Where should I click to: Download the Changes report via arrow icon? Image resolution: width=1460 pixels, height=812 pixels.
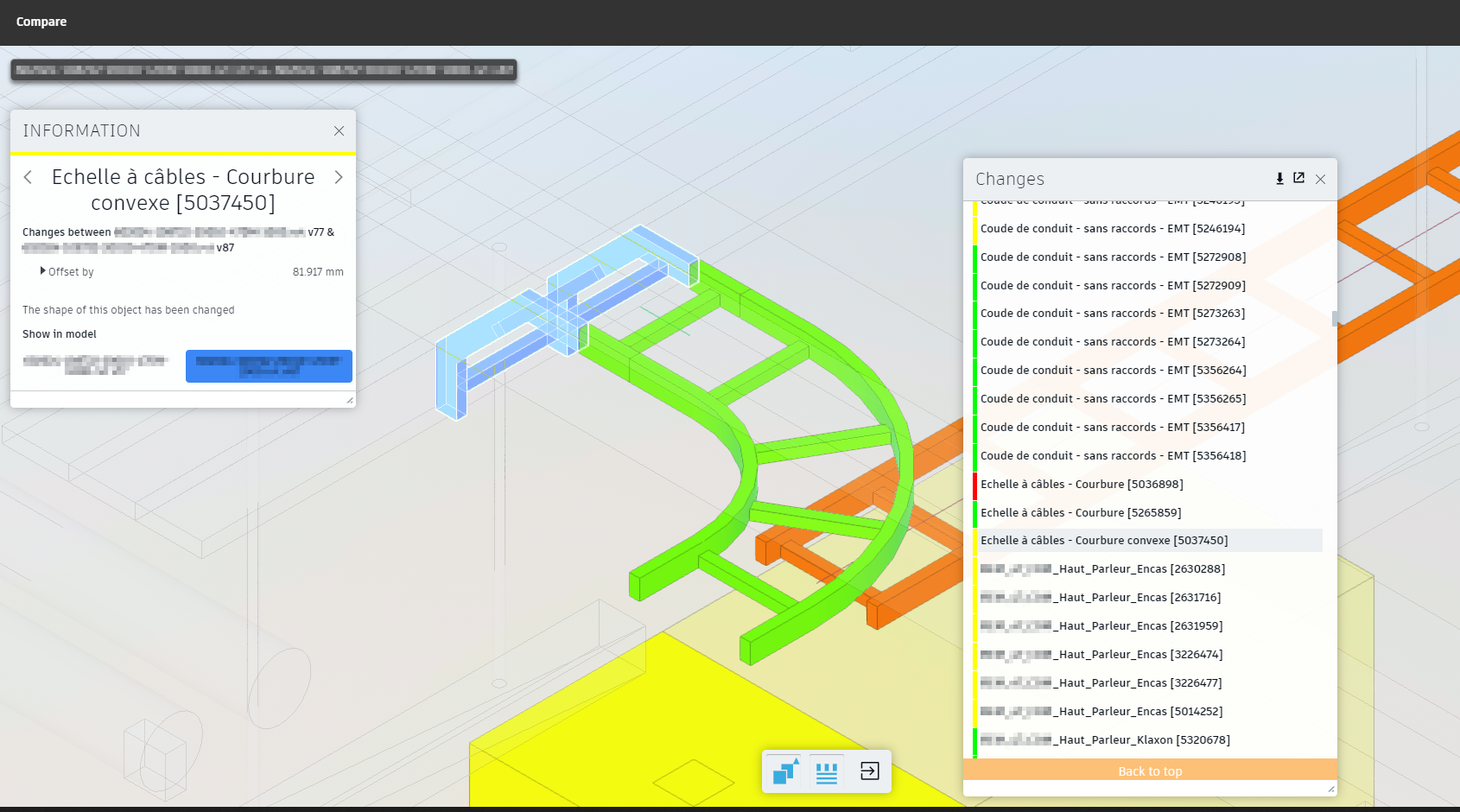(1279, 179)
